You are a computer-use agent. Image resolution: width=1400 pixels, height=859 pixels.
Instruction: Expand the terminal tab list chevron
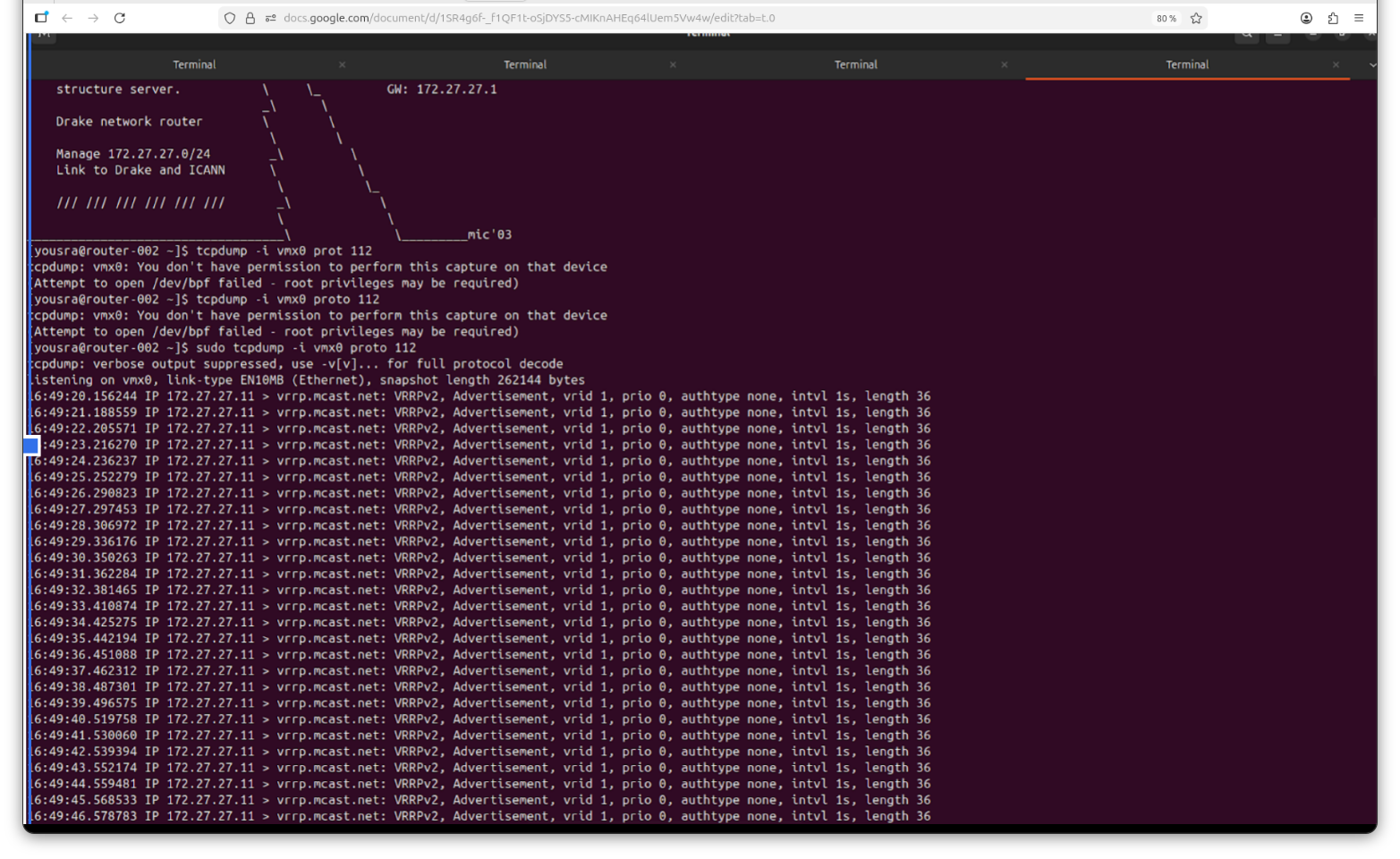coord(1372,64)
